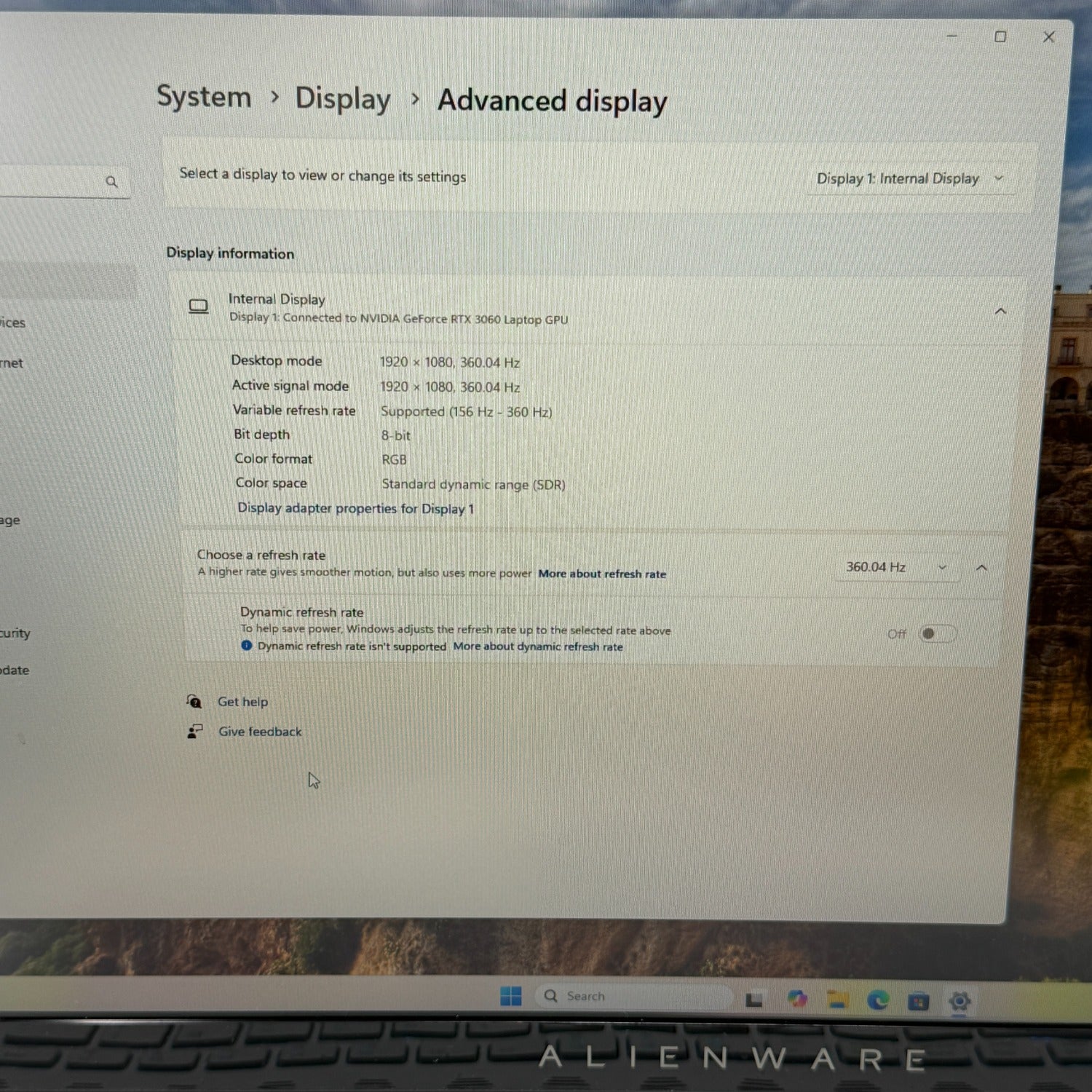This screenshot has width=1092, height=1092.
Task: Open the 360.04 Hz refresh rate dropdown
Action: (895, 567)
